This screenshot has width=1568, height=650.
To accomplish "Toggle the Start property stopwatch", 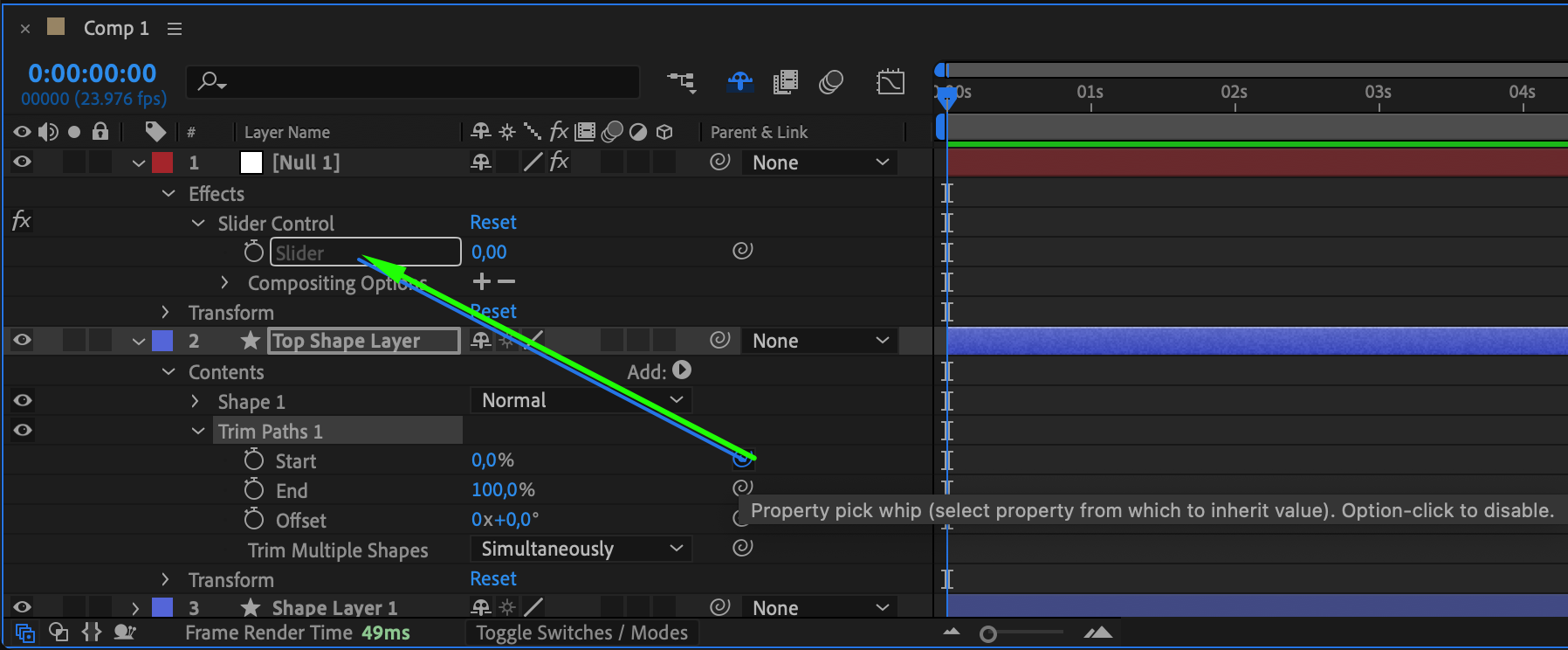I will coord(253,460).
